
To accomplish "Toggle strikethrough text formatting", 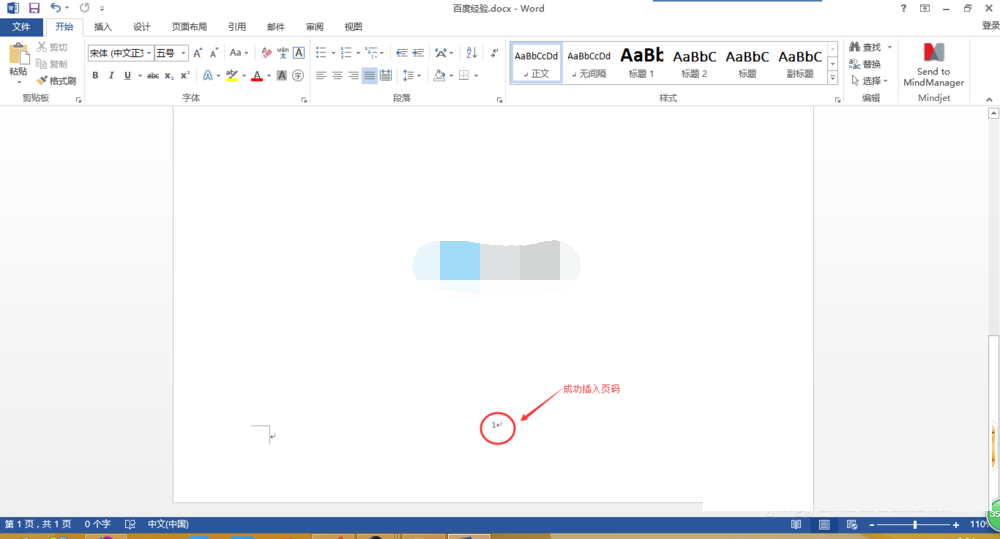I will tap(153, 75).
